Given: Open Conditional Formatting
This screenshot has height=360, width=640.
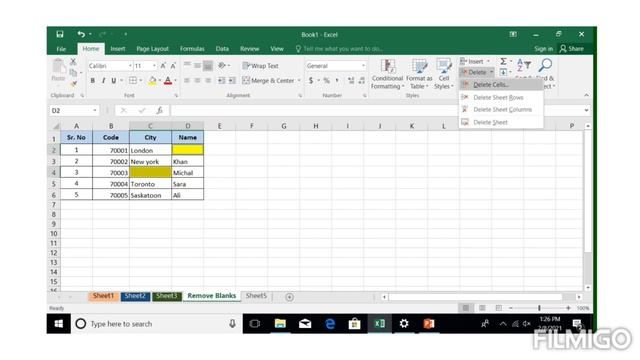Looking at the screenshot, I should pos(387,74).
